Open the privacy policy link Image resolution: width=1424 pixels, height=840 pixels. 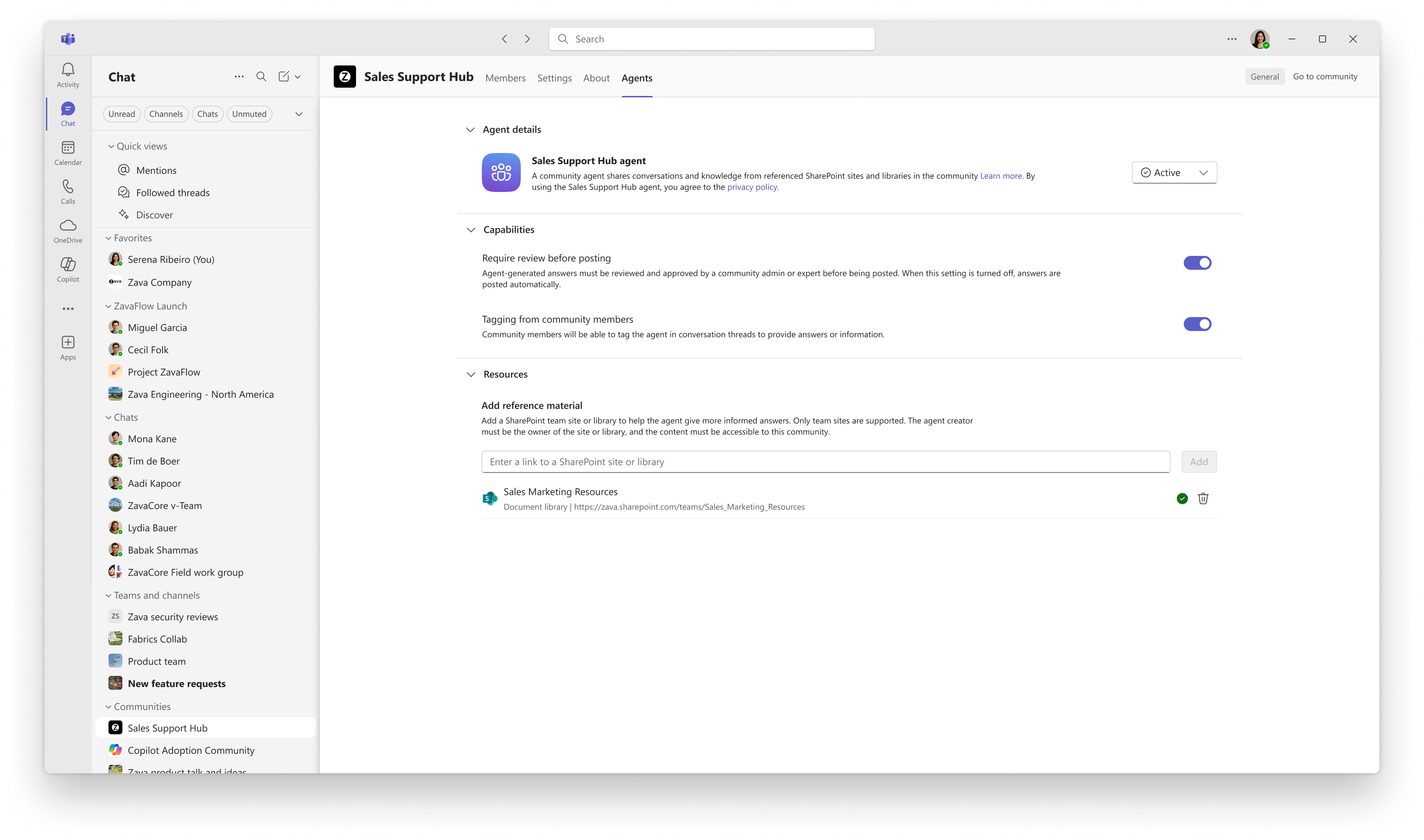(x=753, y=187)
